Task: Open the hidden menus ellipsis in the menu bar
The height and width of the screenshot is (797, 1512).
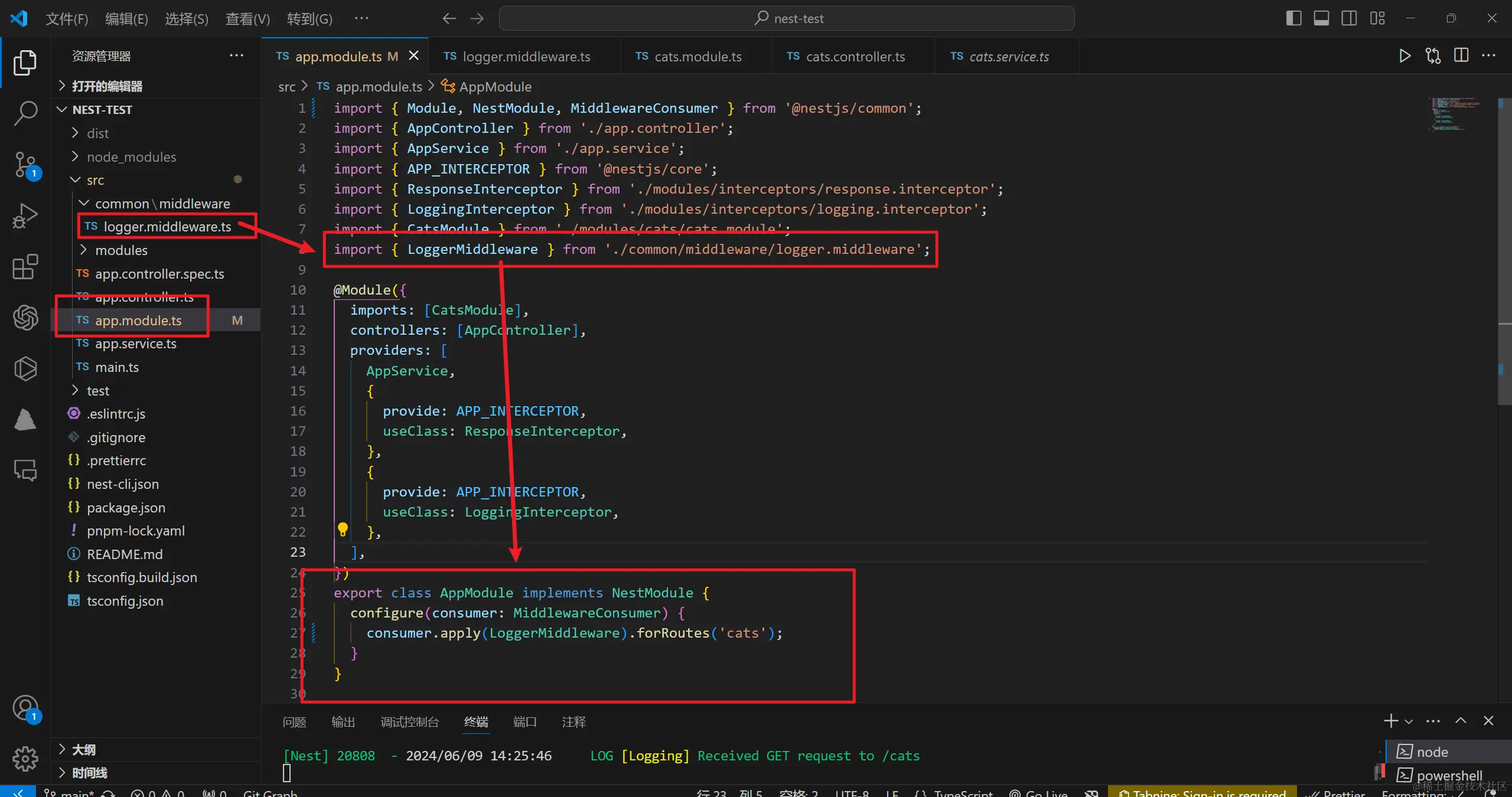Action: pos(361,18)
